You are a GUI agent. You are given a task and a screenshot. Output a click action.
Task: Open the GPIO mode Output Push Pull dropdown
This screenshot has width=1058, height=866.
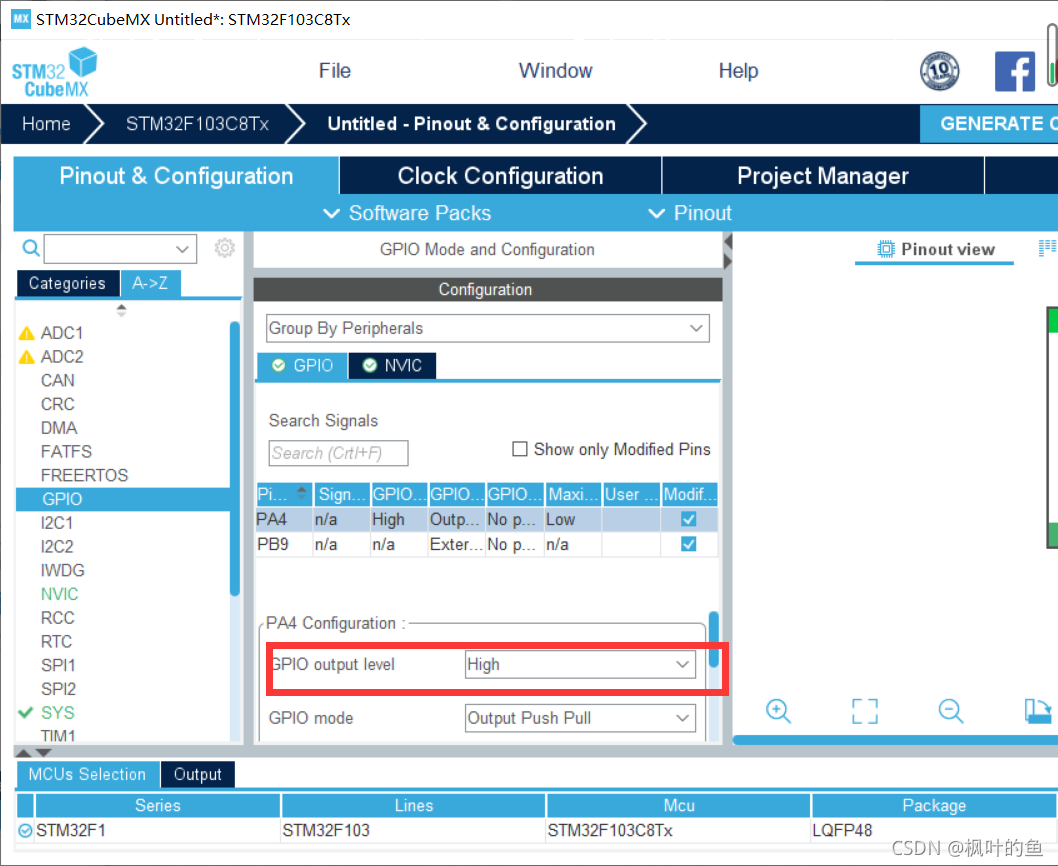(x=580, y=718)
